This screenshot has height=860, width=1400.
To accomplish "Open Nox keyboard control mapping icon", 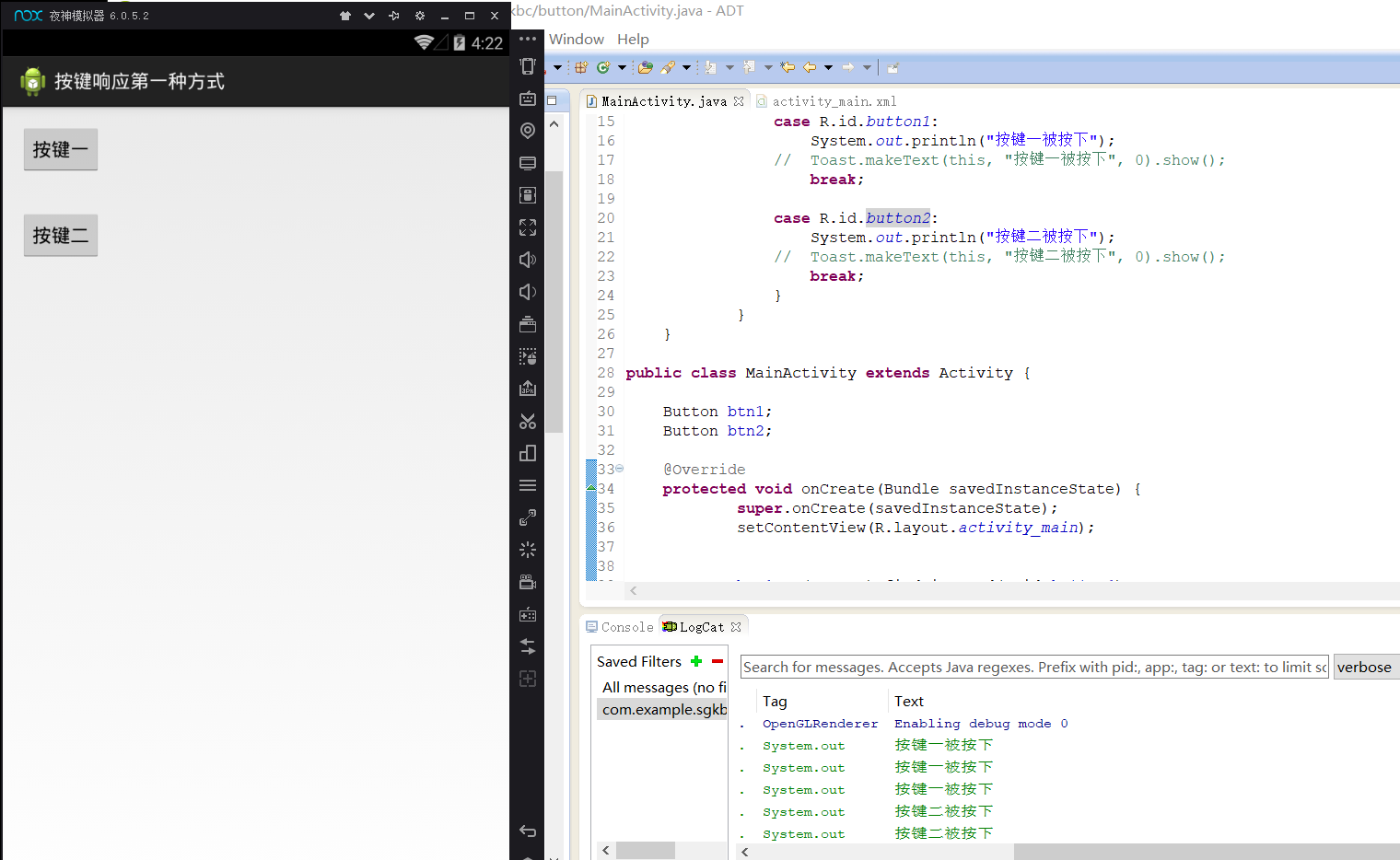I will pos(528,99).
